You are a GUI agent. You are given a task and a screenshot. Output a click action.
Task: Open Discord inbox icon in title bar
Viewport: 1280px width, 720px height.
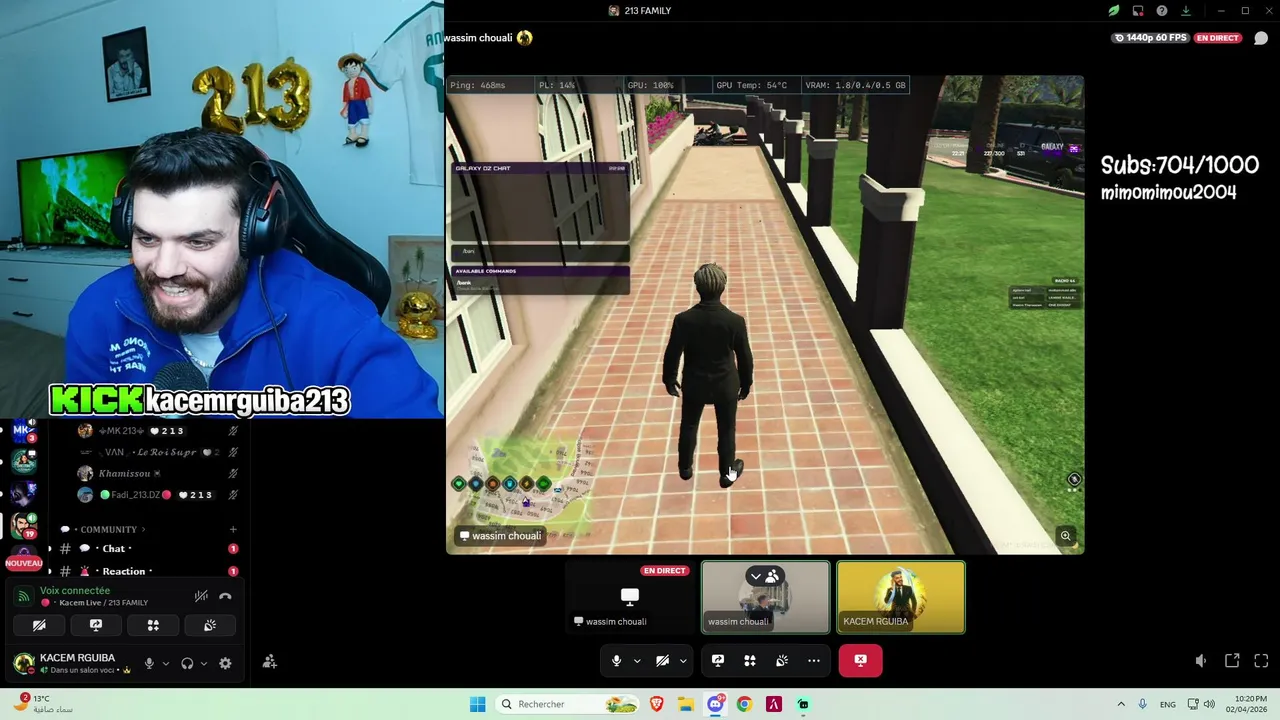(1138, 11)
